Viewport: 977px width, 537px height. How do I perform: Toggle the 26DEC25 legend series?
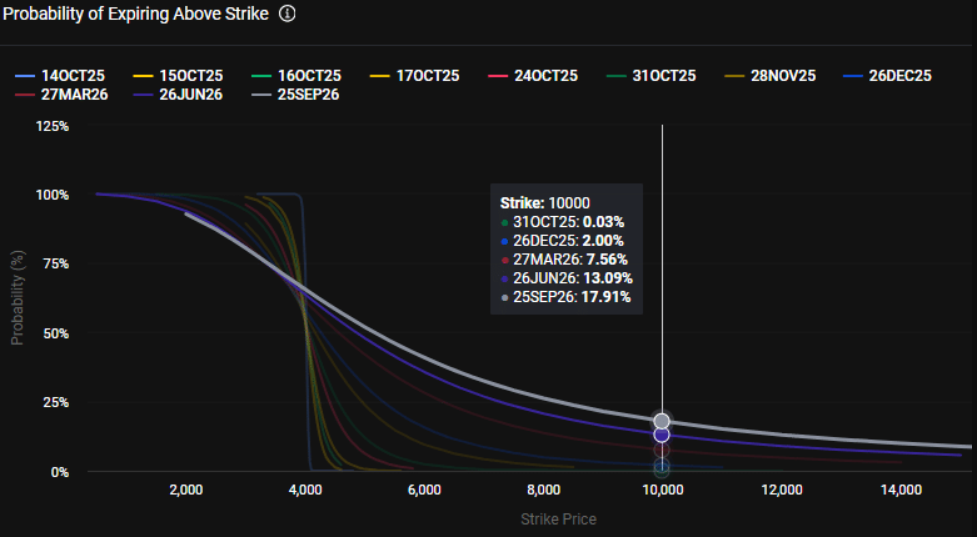tap(887, 75)
